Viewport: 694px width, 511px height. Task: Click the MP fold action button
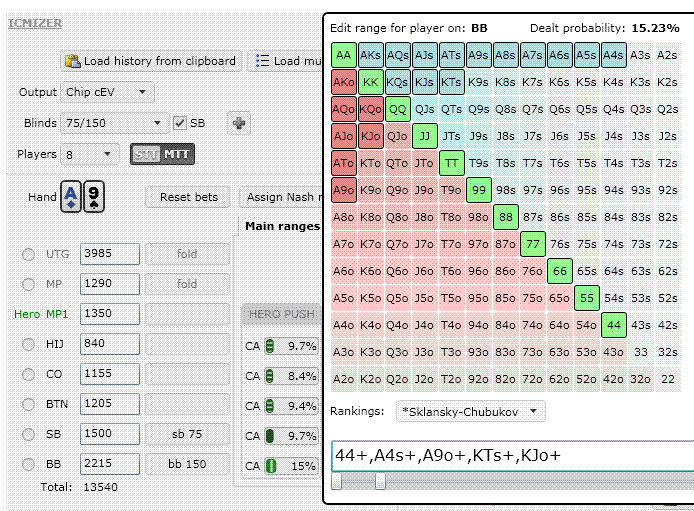(187, 284)
